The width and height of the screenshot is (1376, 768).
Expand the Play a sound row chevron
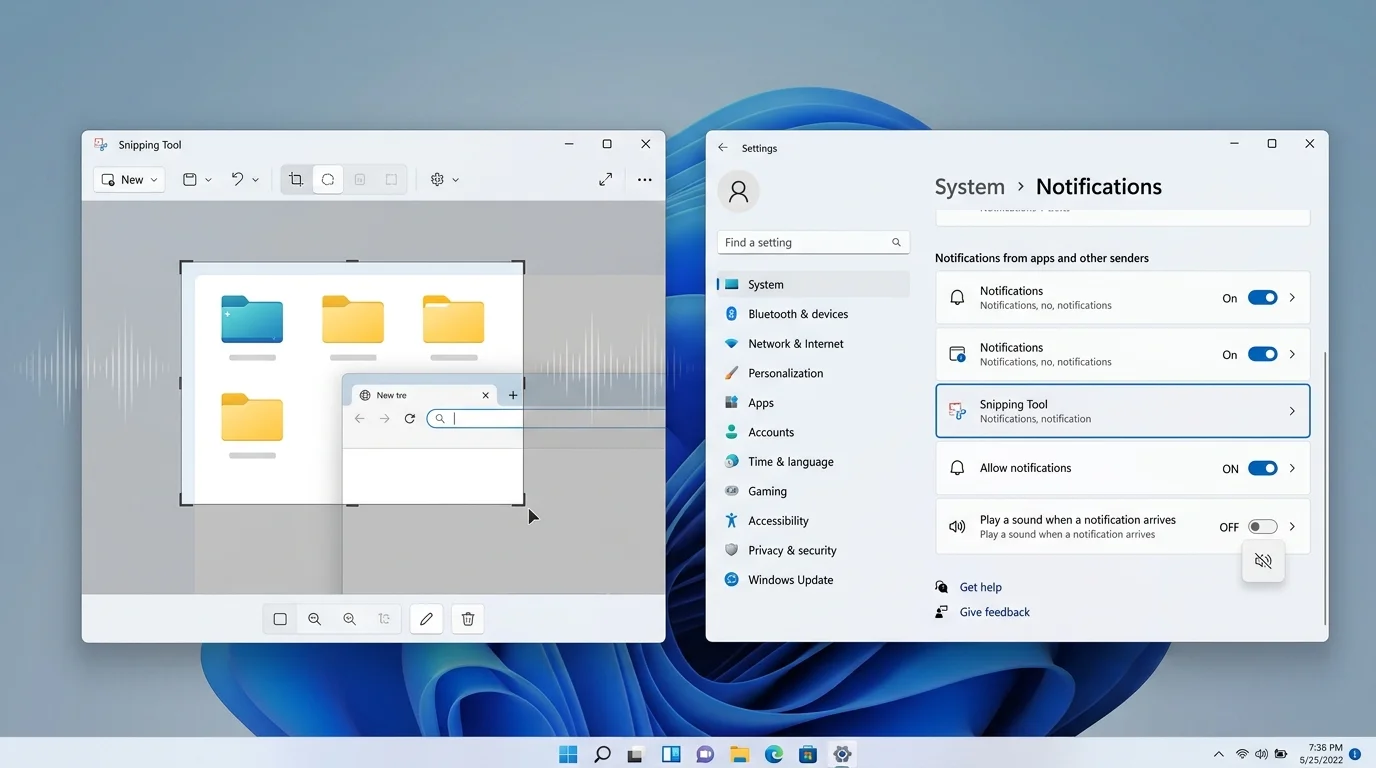click(1292, 527)
